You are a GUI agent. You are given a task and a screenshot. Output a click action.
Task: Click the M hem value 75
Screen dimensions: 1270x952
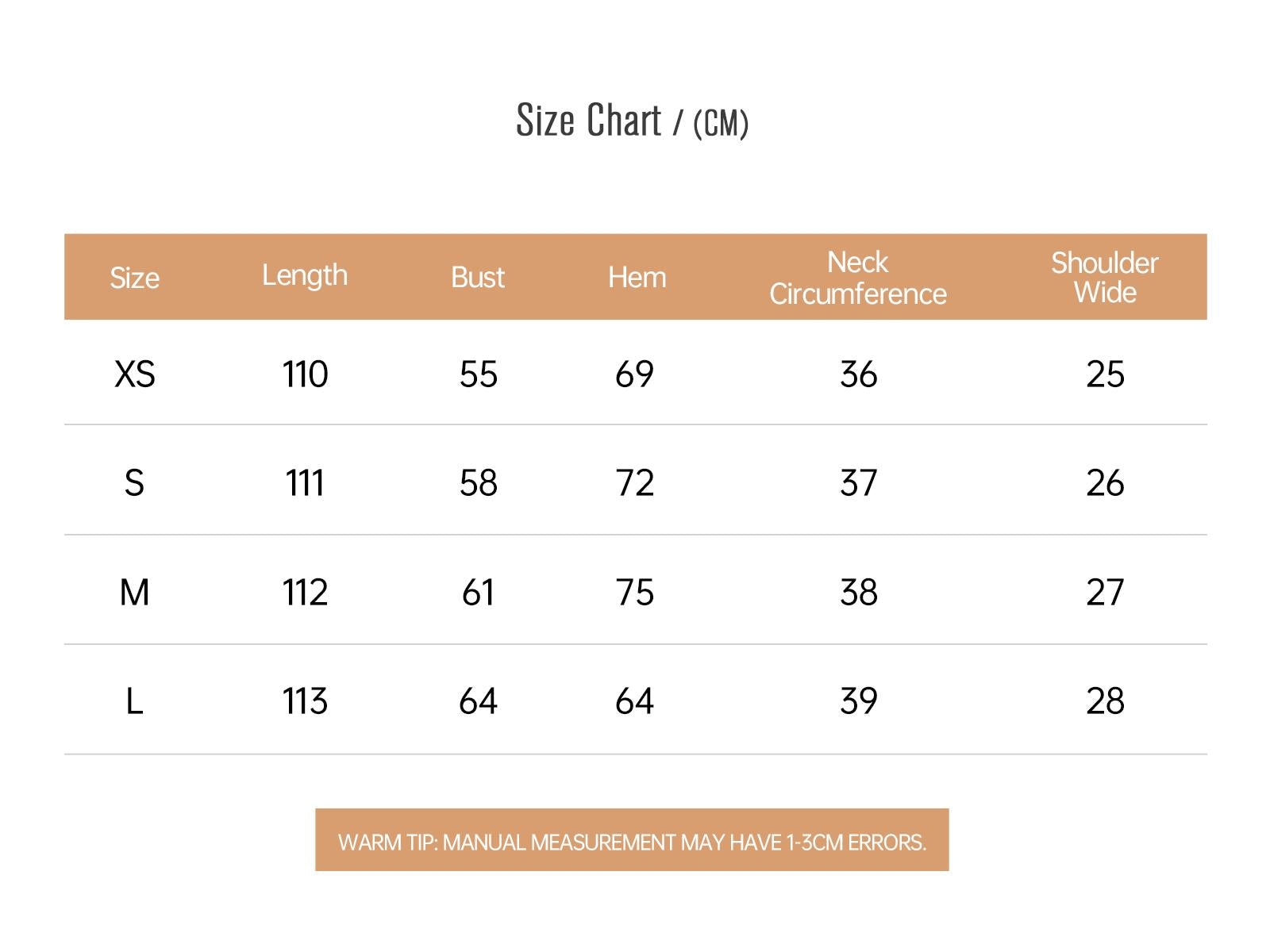click(x=634, y=592)
